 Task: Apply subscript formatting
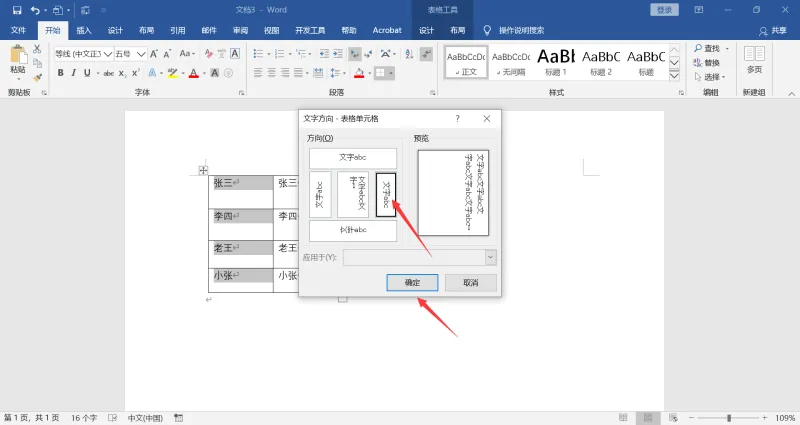[x=122, y=73]
